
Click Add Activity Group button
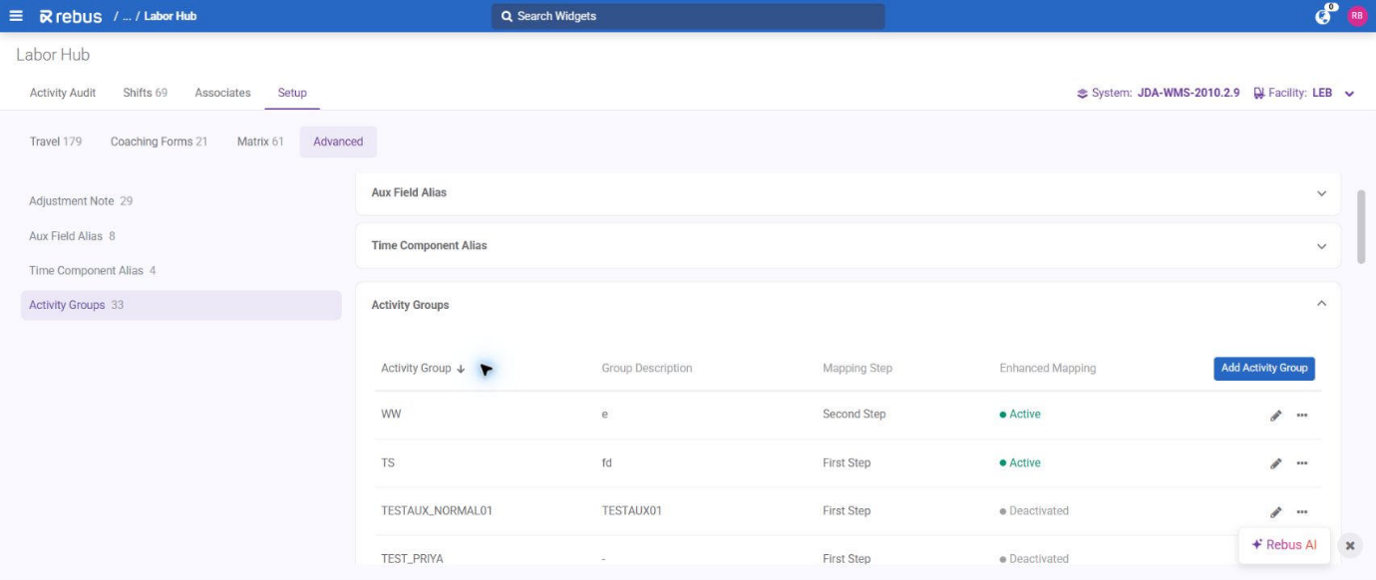1264,368
